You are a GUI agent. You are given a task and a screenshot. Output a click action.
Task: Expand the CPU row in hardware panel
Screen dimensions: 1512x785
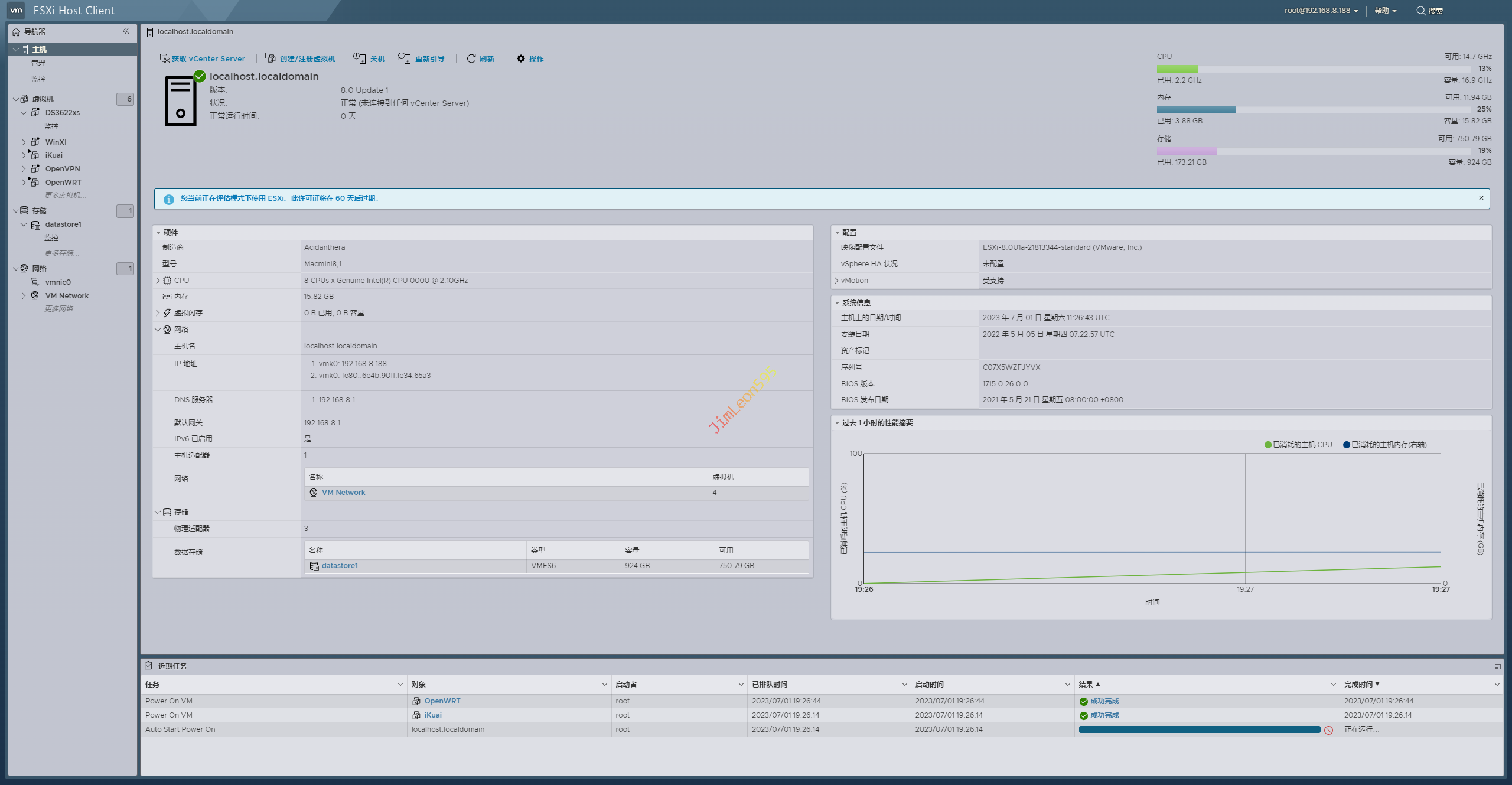(158, 281)
